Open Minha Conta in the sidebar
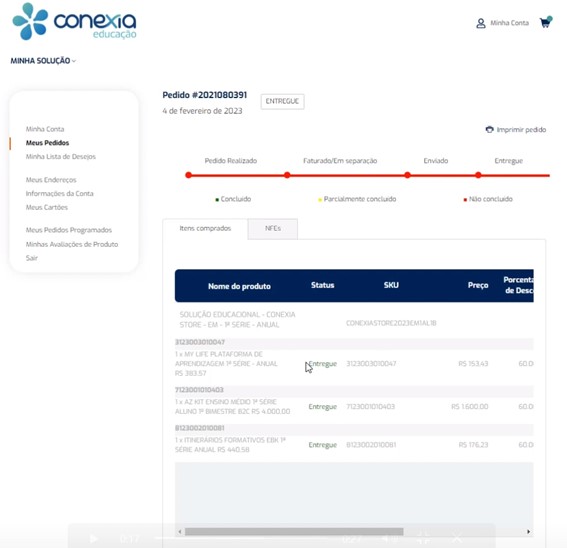This screenshot has height=548, width=567. (x=45, y=129)
